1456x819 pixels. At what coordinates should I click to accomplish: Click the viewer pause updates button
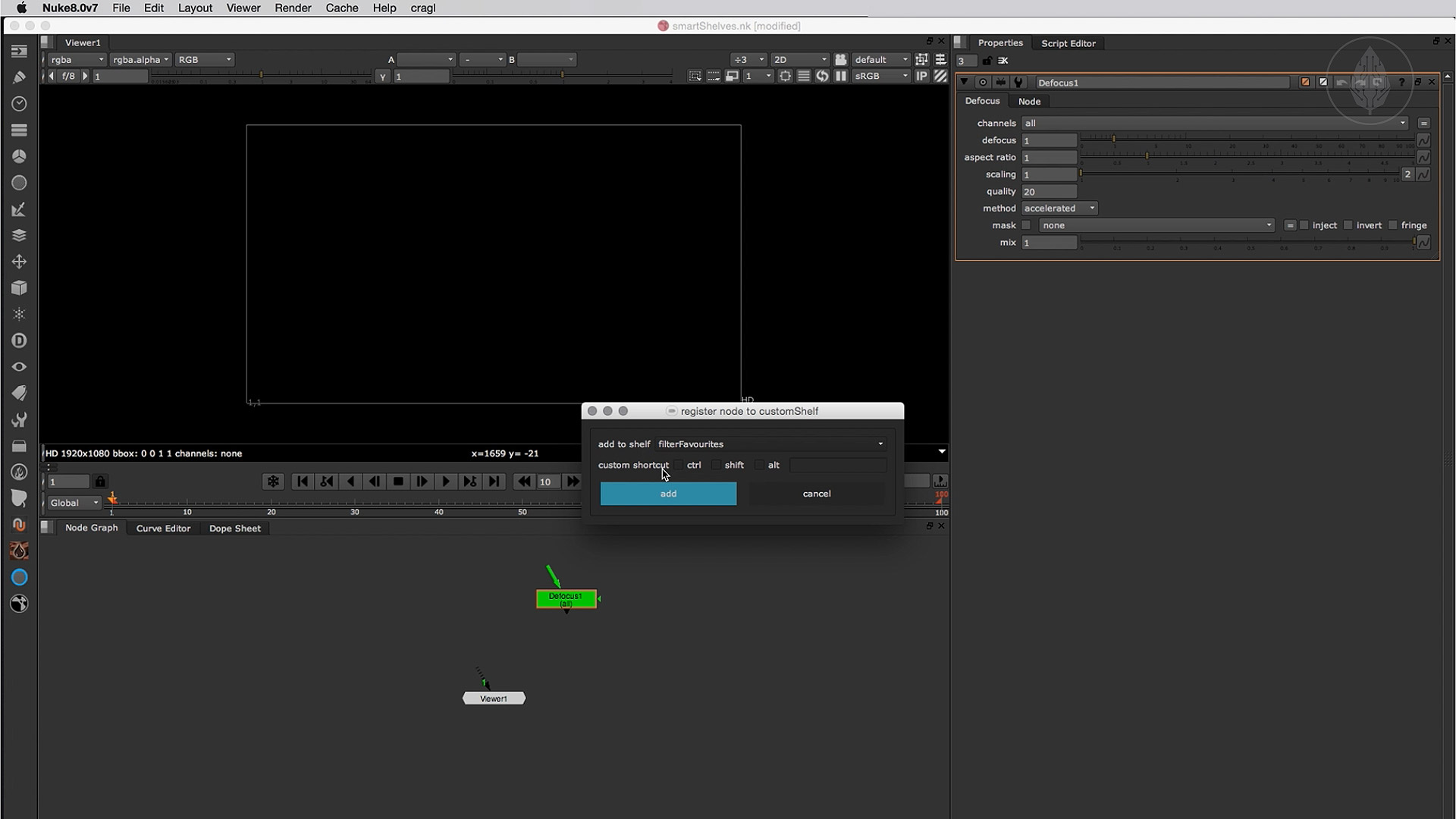[x=841, y=76]
